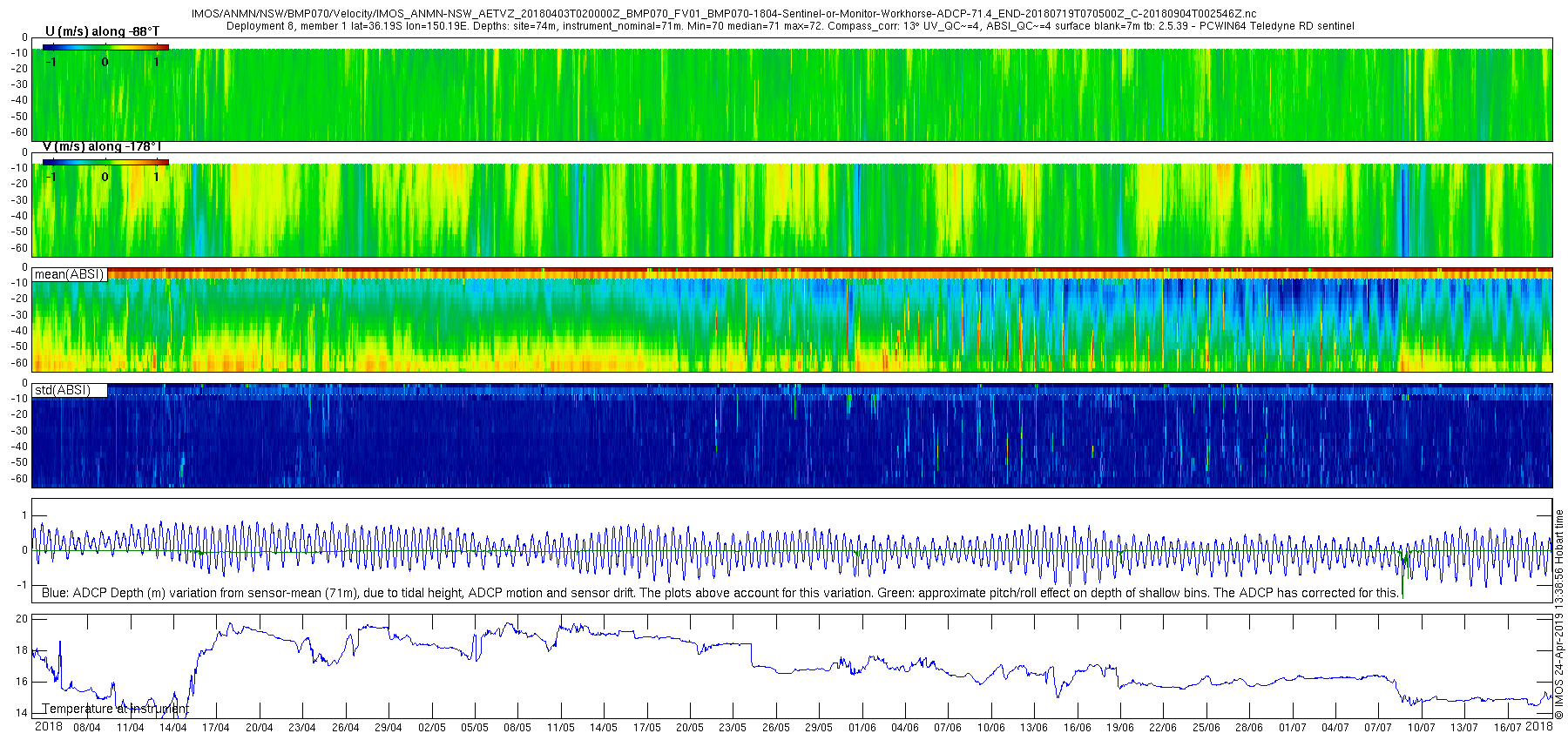Click the "14/05" date tick label

pos(604,728)
